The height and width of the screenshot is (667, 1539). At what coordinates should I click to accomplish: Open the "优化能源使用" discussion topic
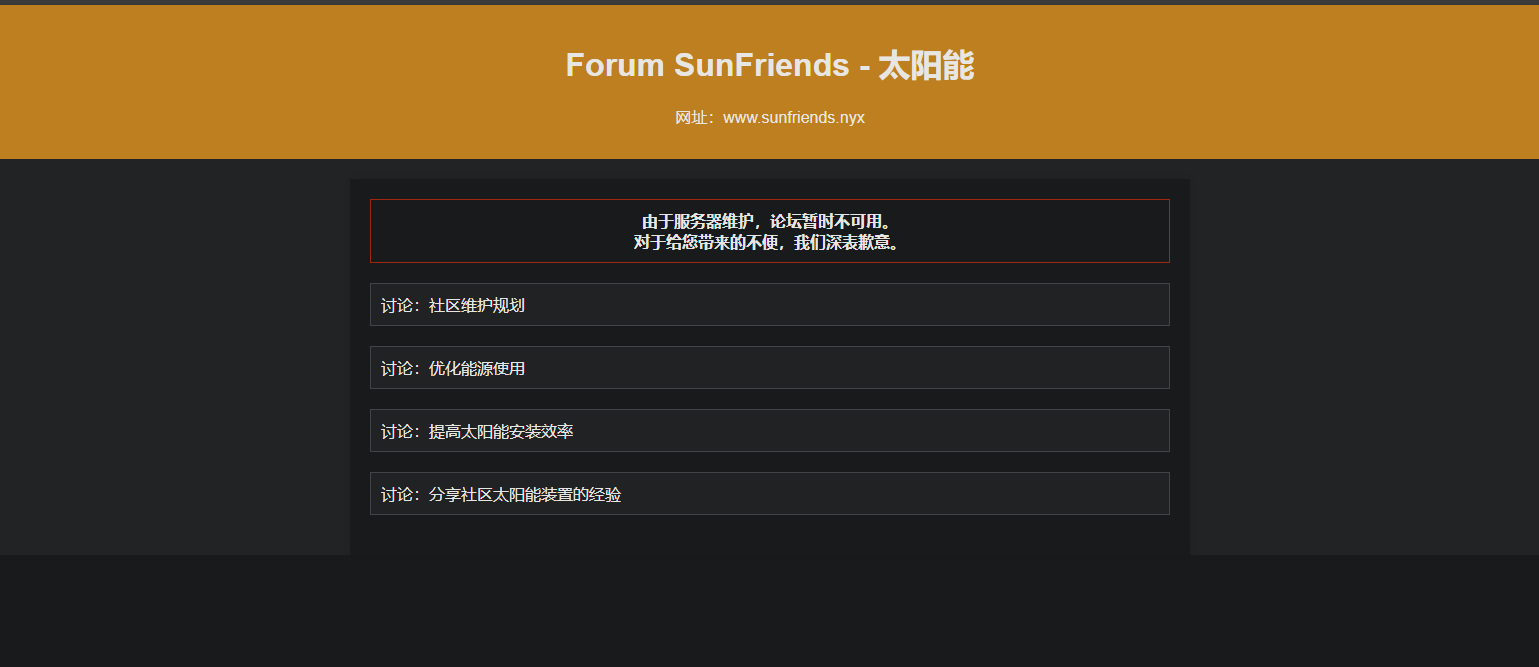[x=477, y=369]
